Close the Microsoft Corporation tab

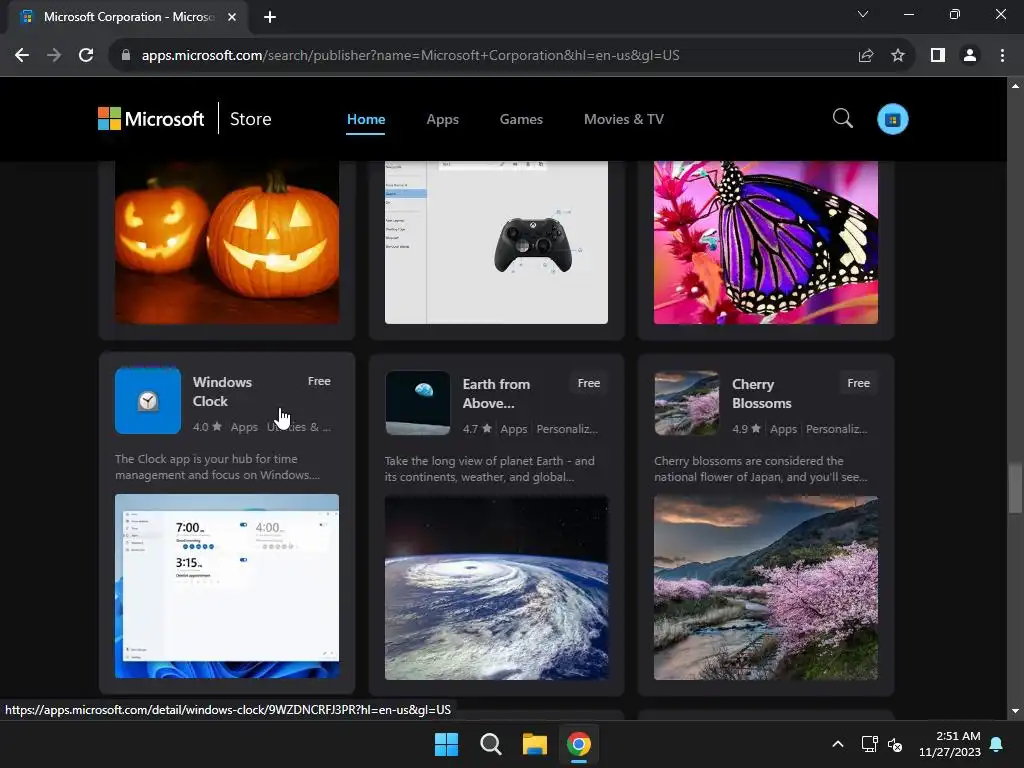tap(232, 17)
